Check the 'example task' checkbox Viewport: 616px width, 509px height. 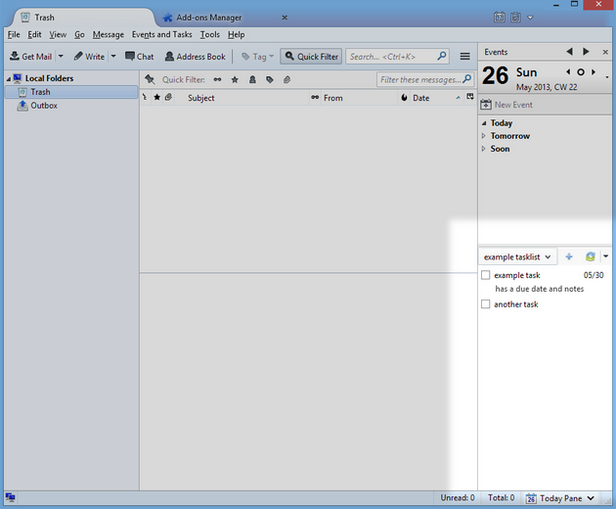tap(486, 275)
